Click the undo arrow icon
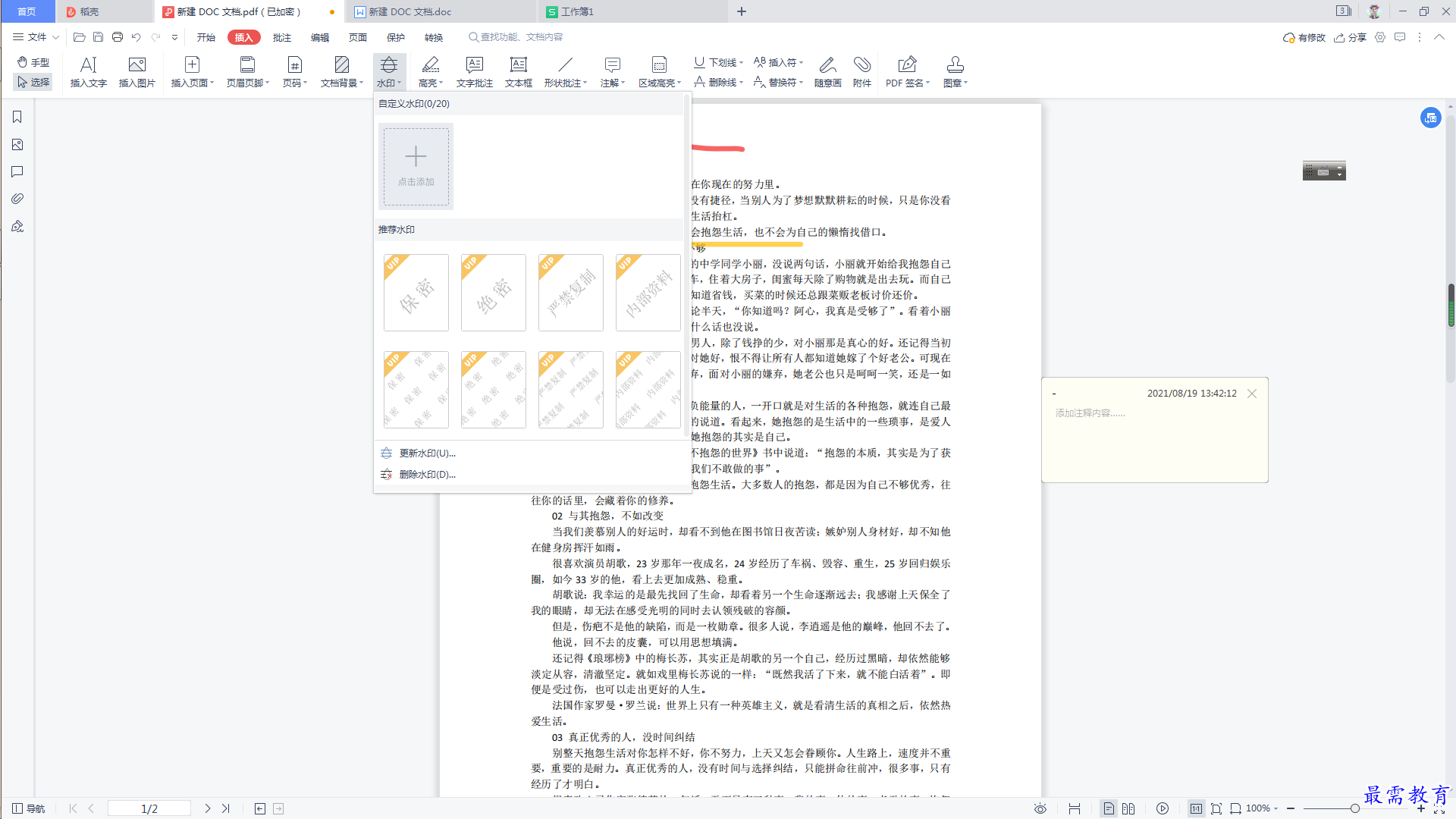1456x819 pixels. (136, 36)
